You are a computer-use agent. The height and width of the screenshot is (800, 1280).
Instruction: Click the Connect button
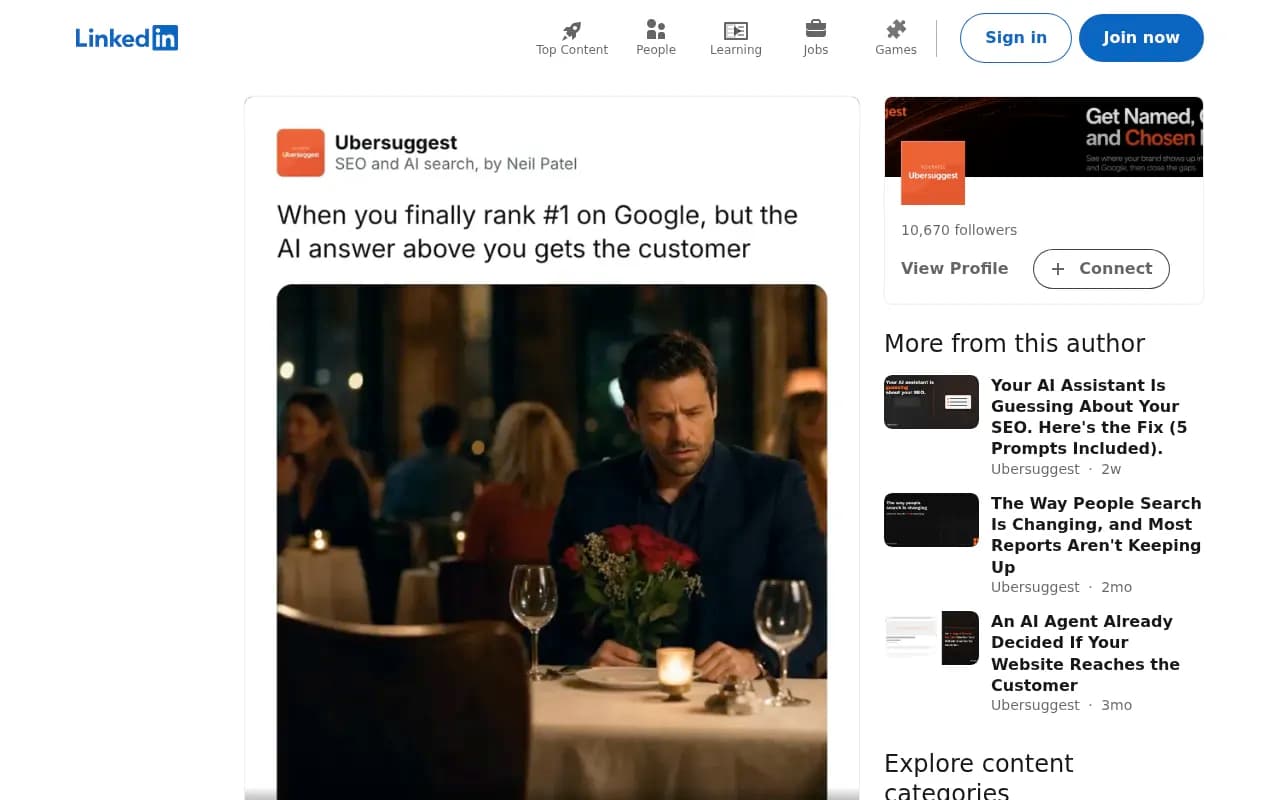(x=1101, y=268)
